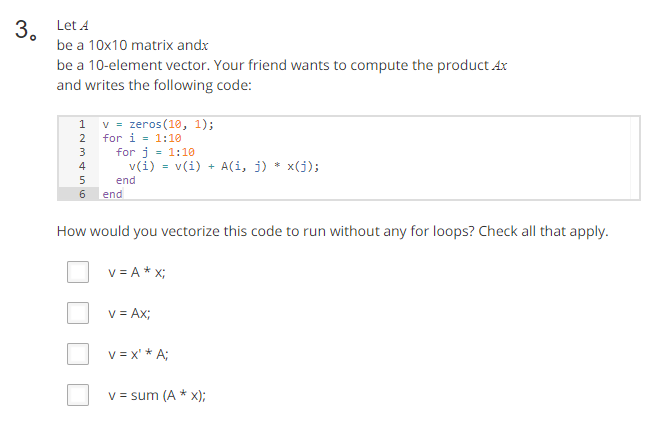Enable the checkbox next to v = x' * A;
The height and width of the screenshot is (439, 656).
[x=78, y=354]
